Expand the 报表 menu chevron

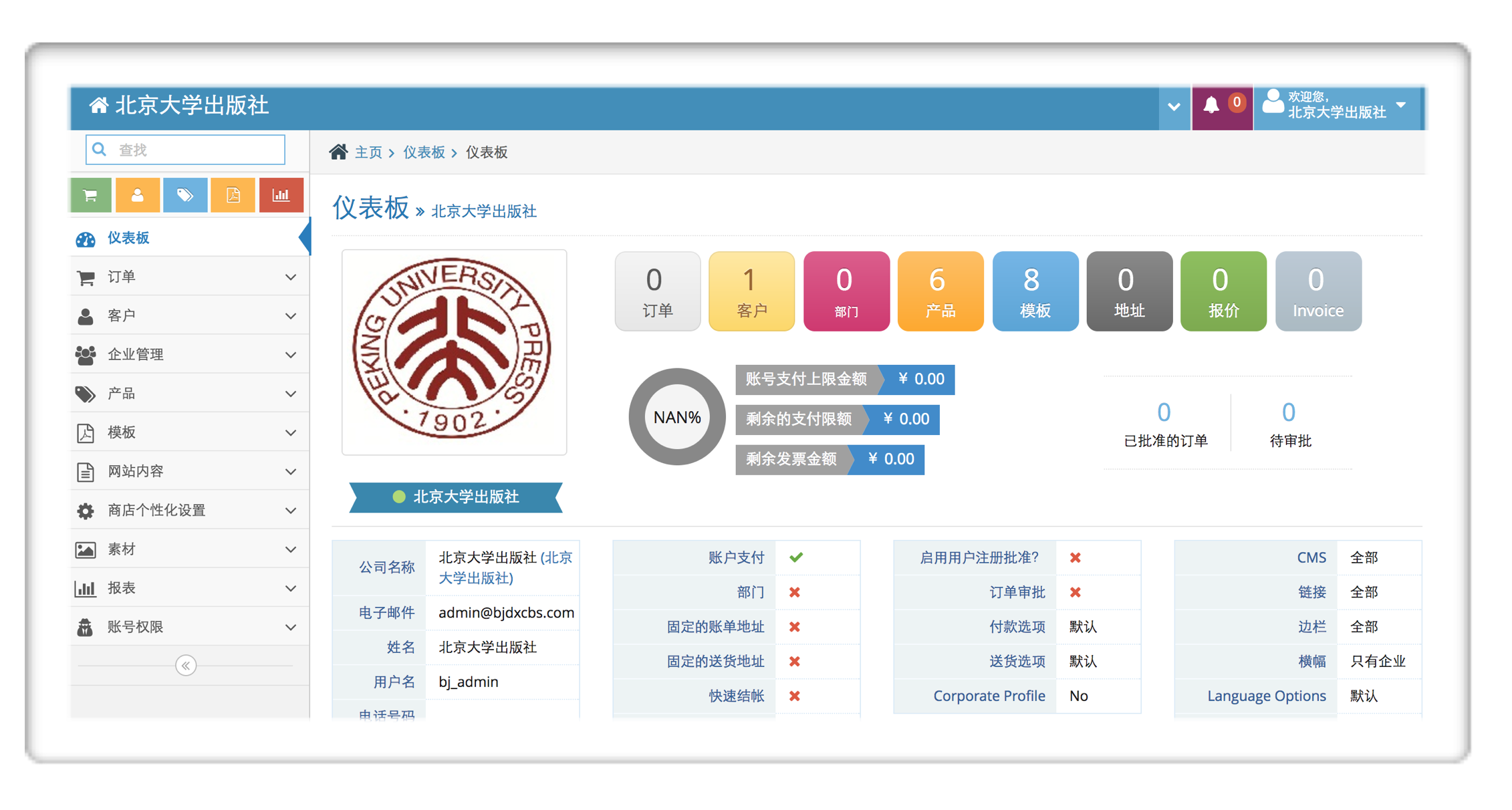(291, 588)
